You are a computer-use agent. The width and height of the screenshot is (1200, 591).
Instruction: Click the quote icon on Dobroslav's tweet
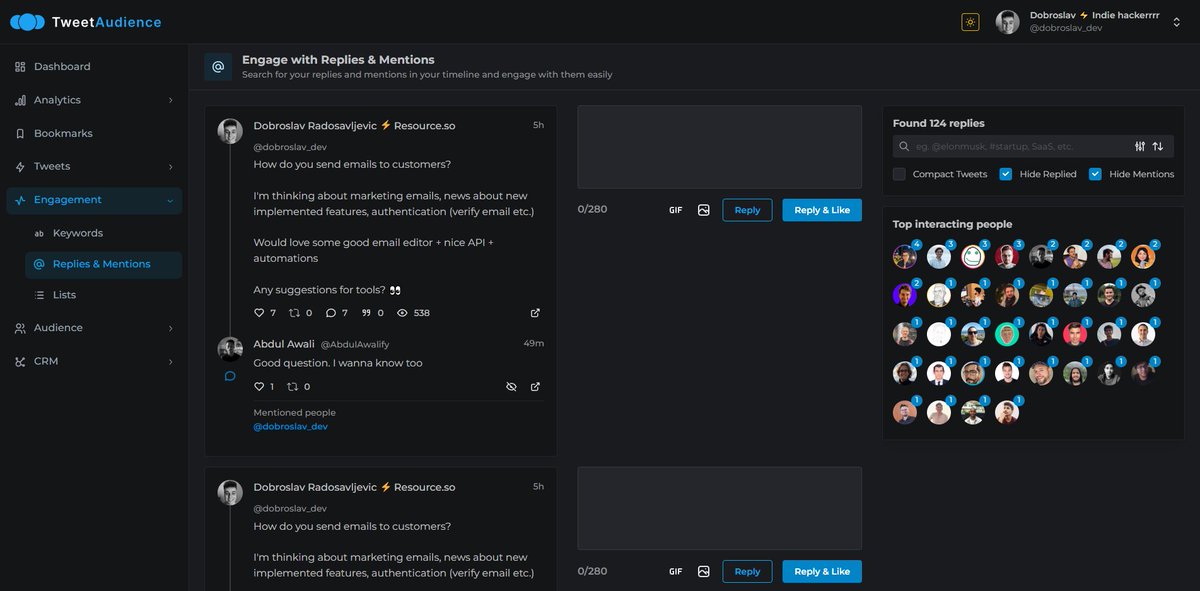(366, 313)
